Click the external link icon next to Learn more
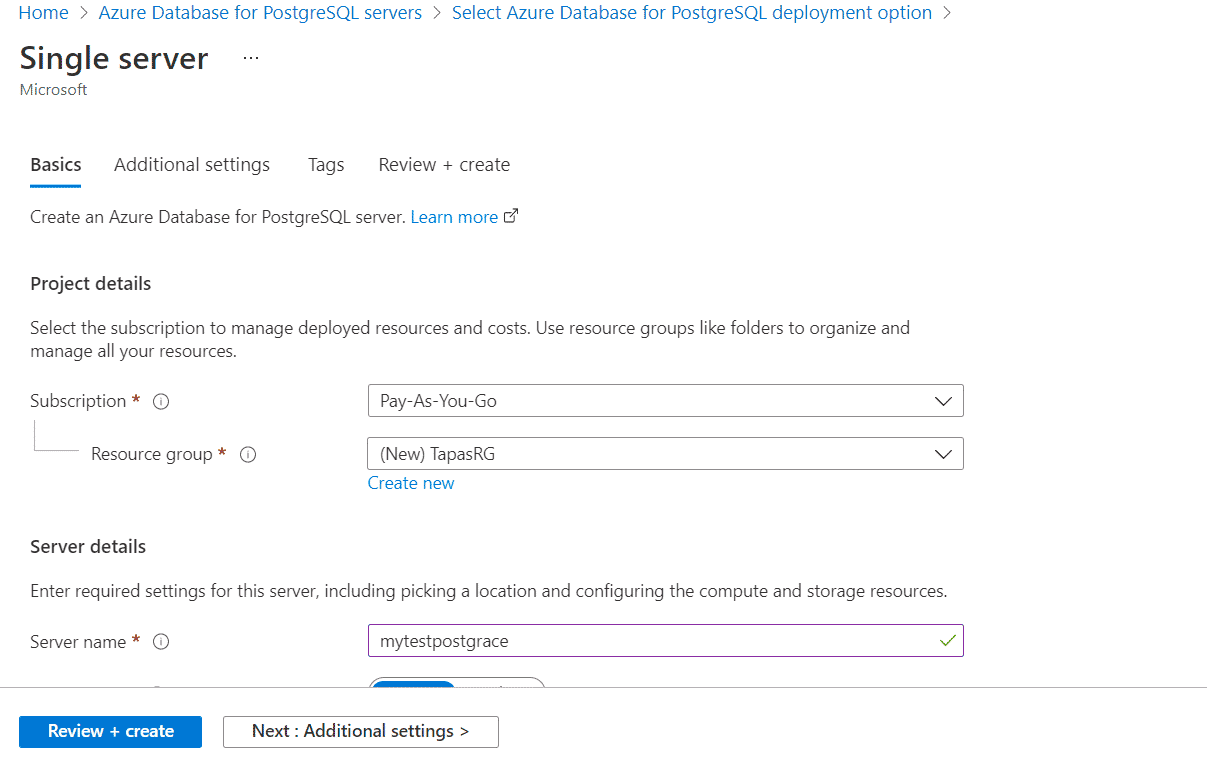Screen dimensions: 1207x757 pos(511,216)
